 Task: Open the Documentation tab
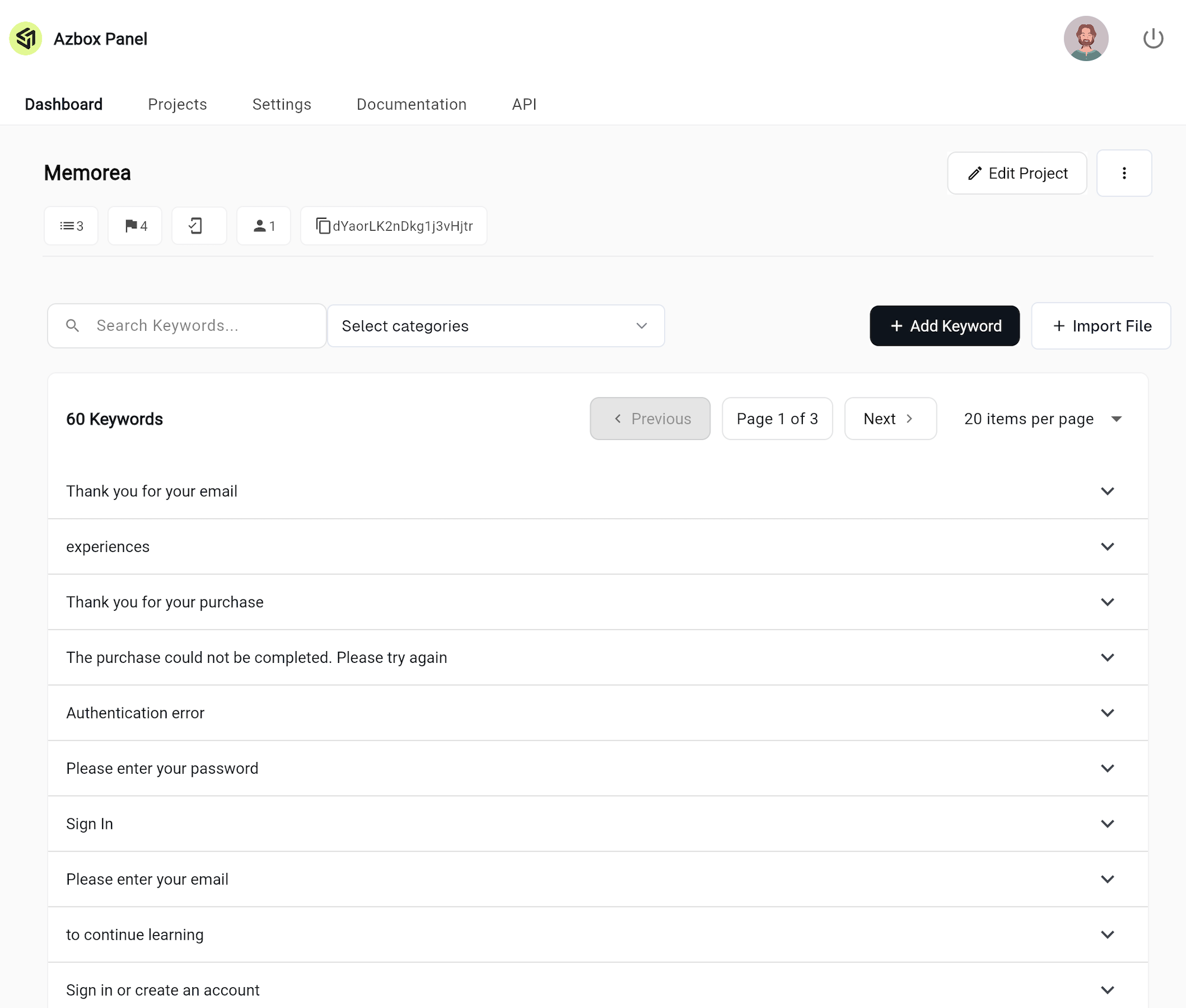click(411, 104)
